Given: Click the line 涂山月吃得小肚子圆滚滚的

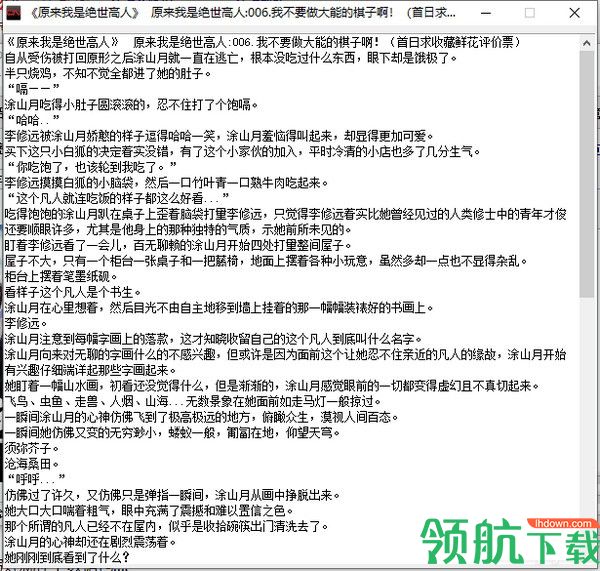Looking at the screenshot, I should point(131,104).
